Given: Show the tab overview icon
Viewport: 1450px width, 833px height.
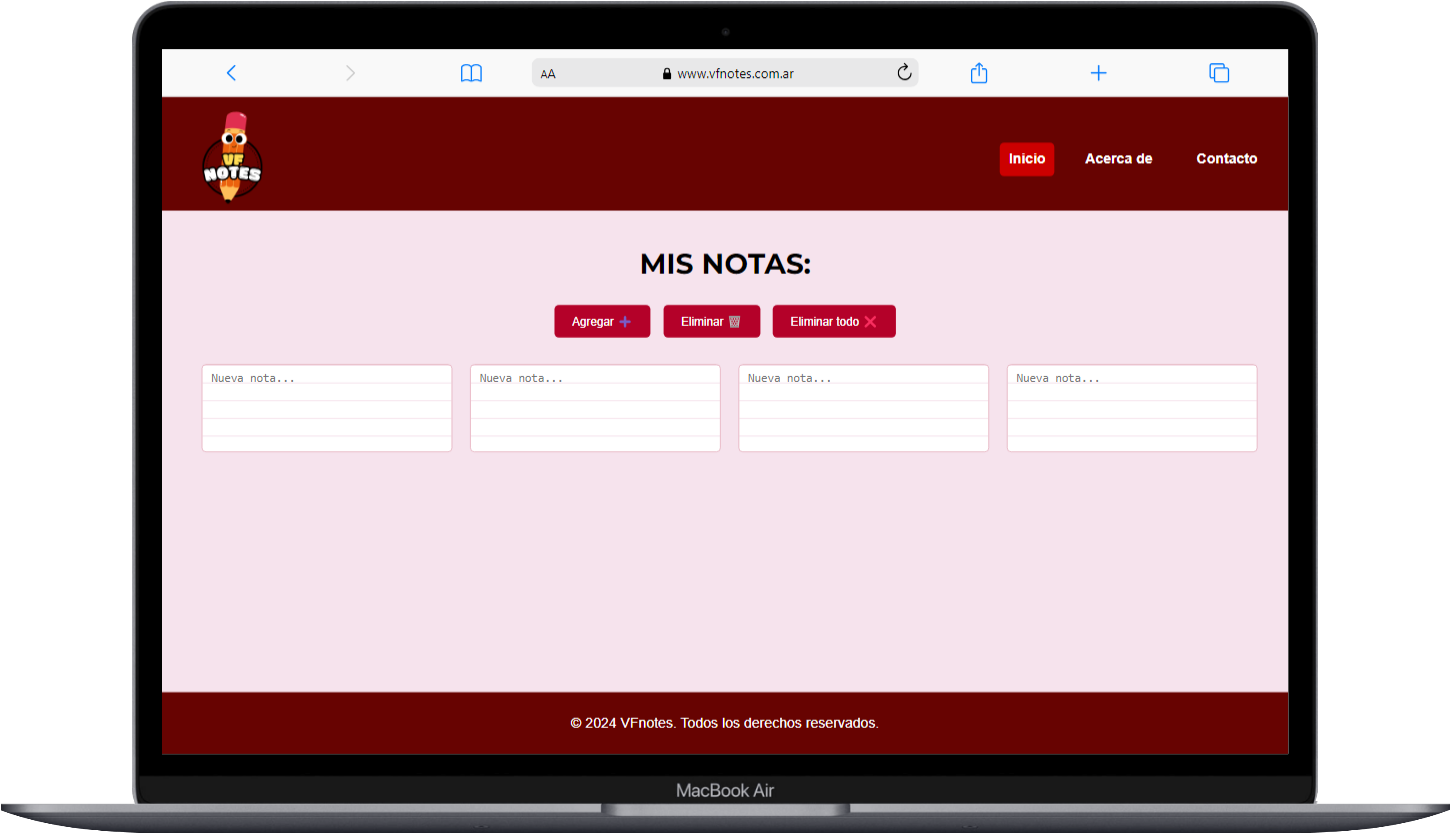Looking at the screenshot, I should [1219, 72].
